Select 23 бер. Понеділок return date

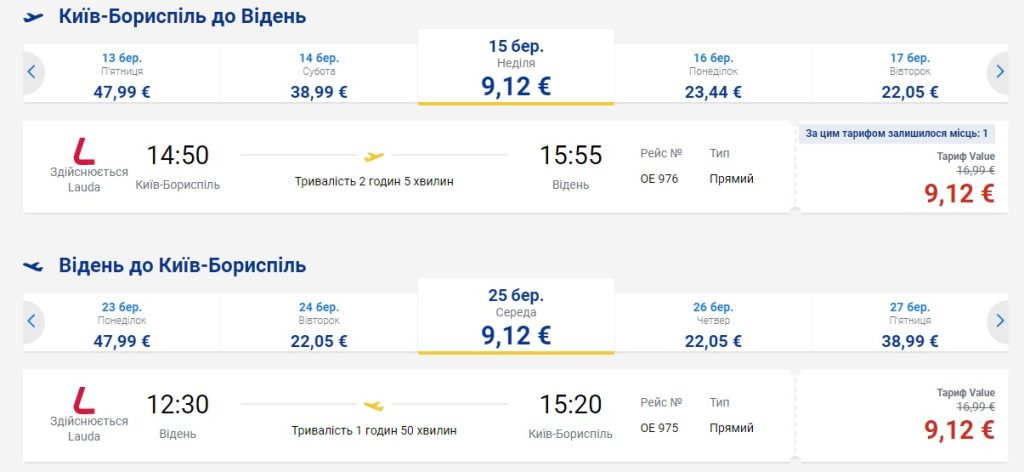pos(122,324)
